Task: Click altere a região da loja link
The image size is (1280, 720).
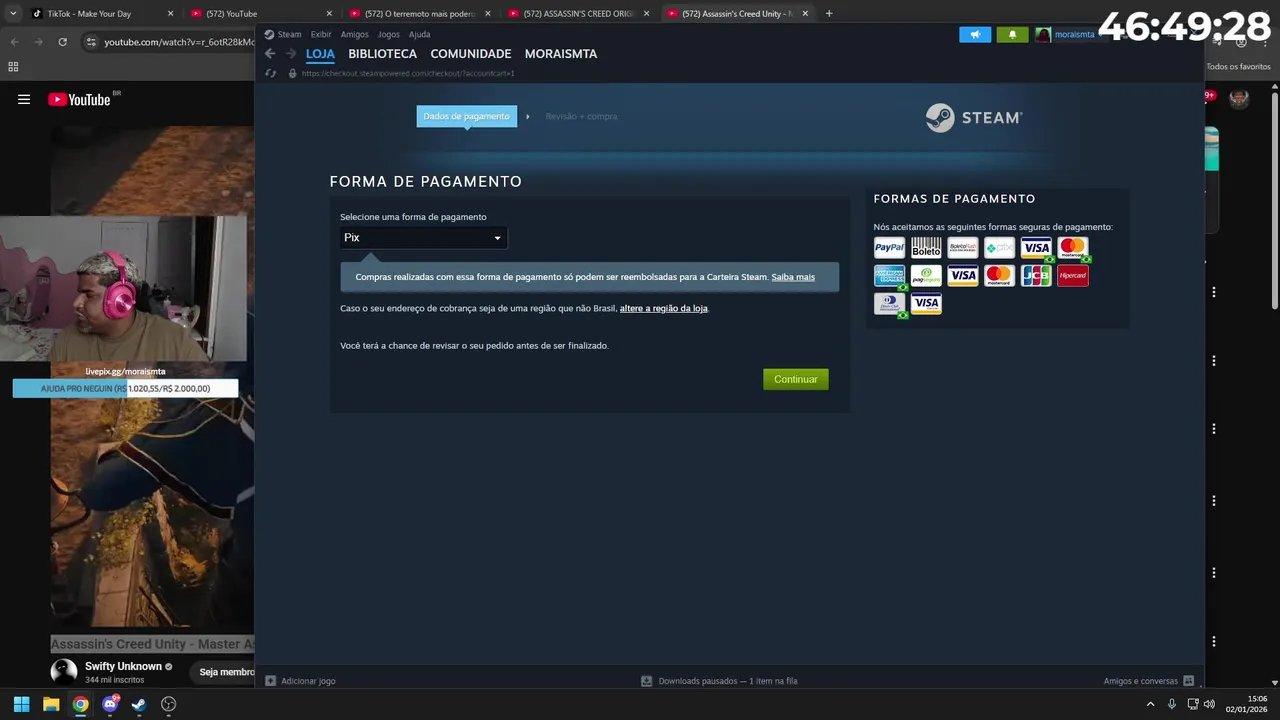Action: (664, 308)
